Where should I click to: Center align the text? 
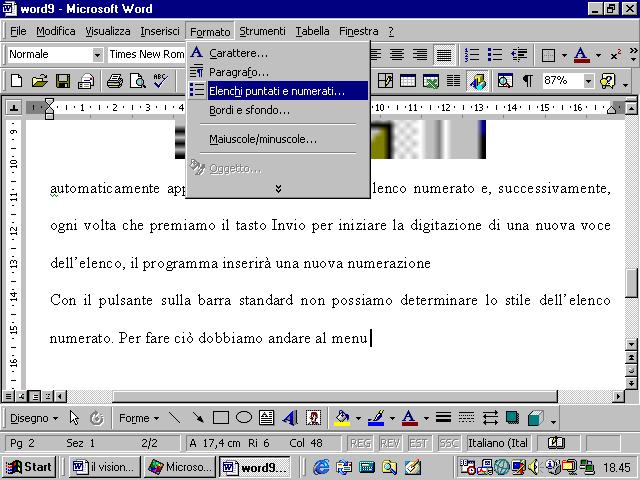coord(397,54)
